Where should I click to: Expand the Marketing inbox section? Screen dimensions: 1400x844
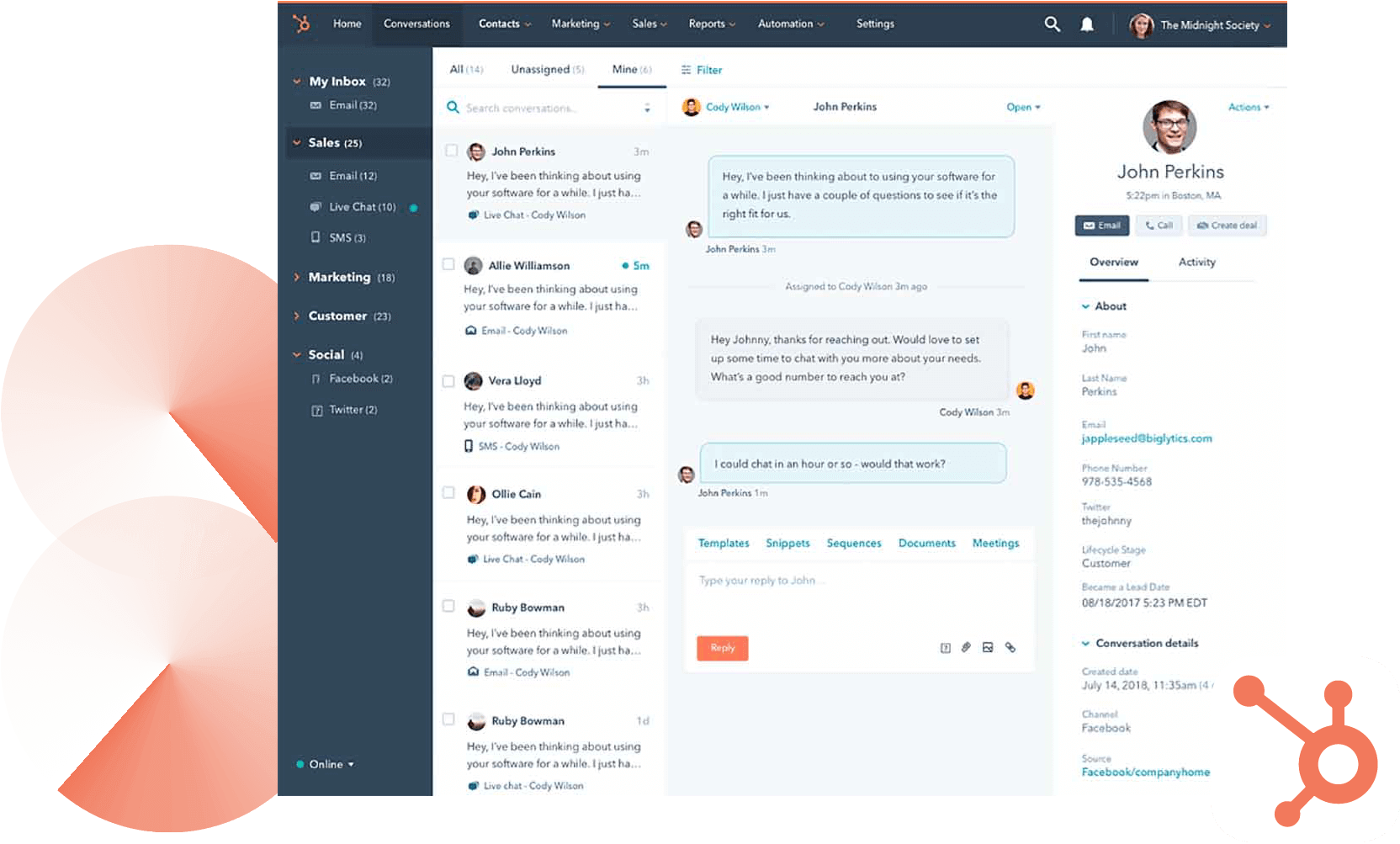[297, 277]
